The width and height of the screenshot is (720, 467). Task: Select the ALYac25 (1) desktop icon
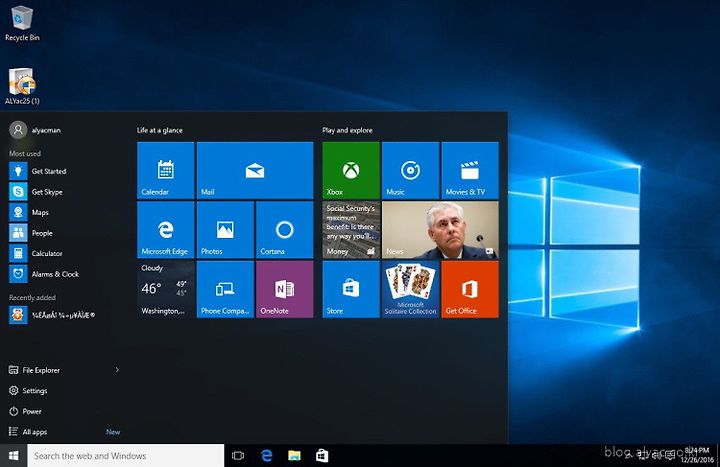tap(22, 86)
